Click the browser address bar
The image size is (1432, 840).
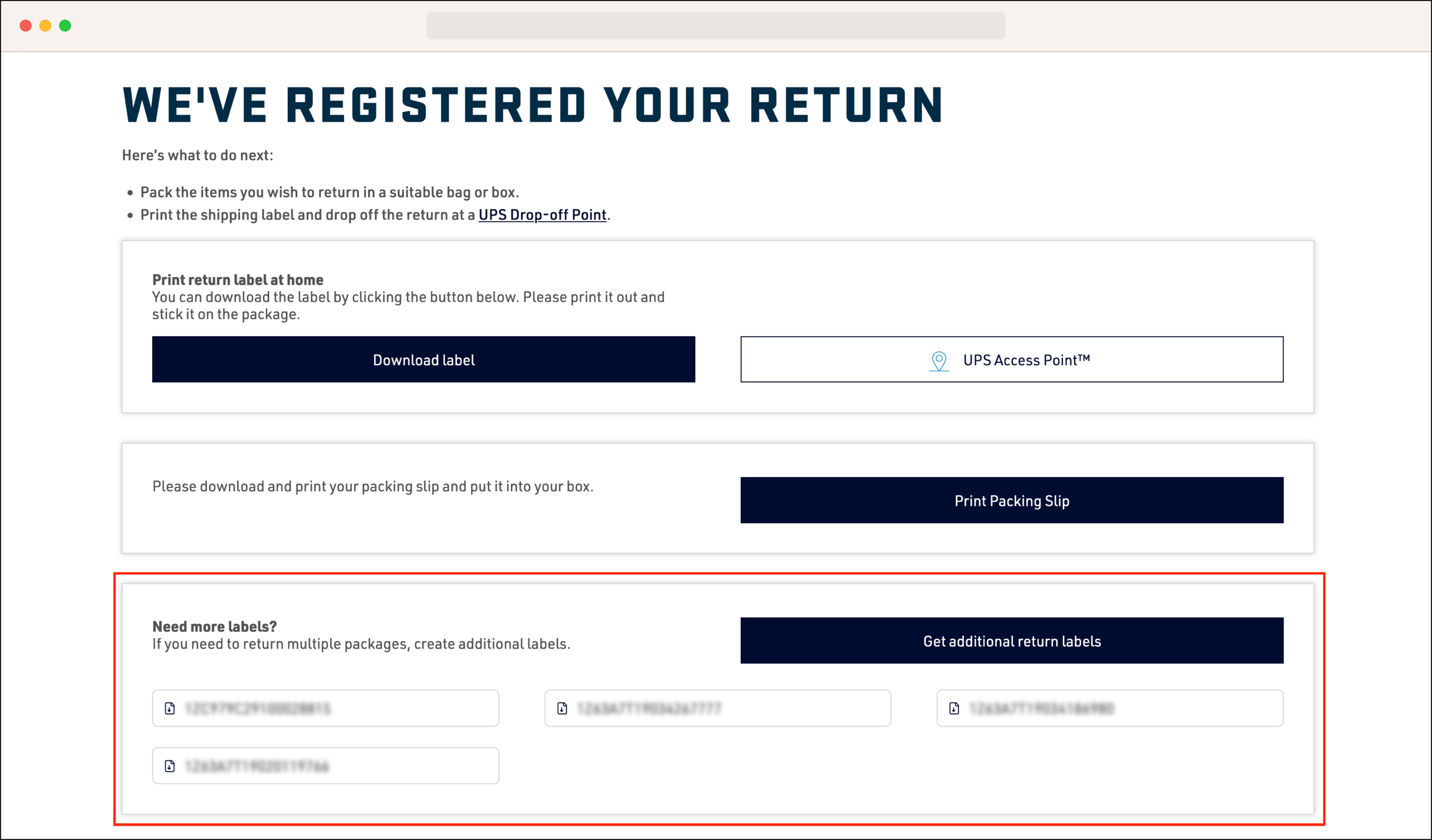(x=715, y=25)
